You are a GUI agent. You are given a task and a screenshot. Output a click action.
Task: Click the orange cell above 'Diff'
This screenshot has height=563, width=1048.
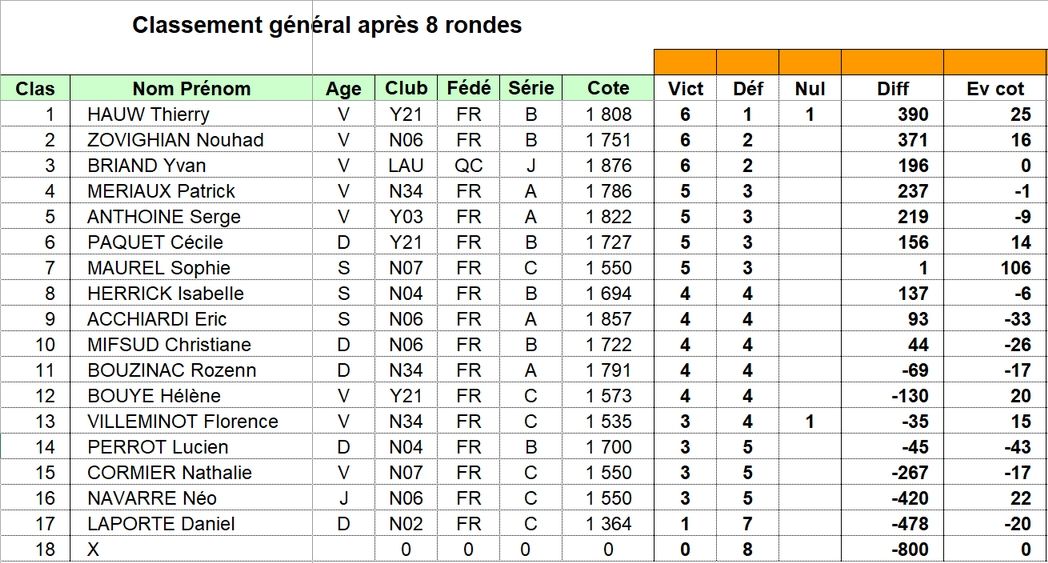(x=892, y=62)
